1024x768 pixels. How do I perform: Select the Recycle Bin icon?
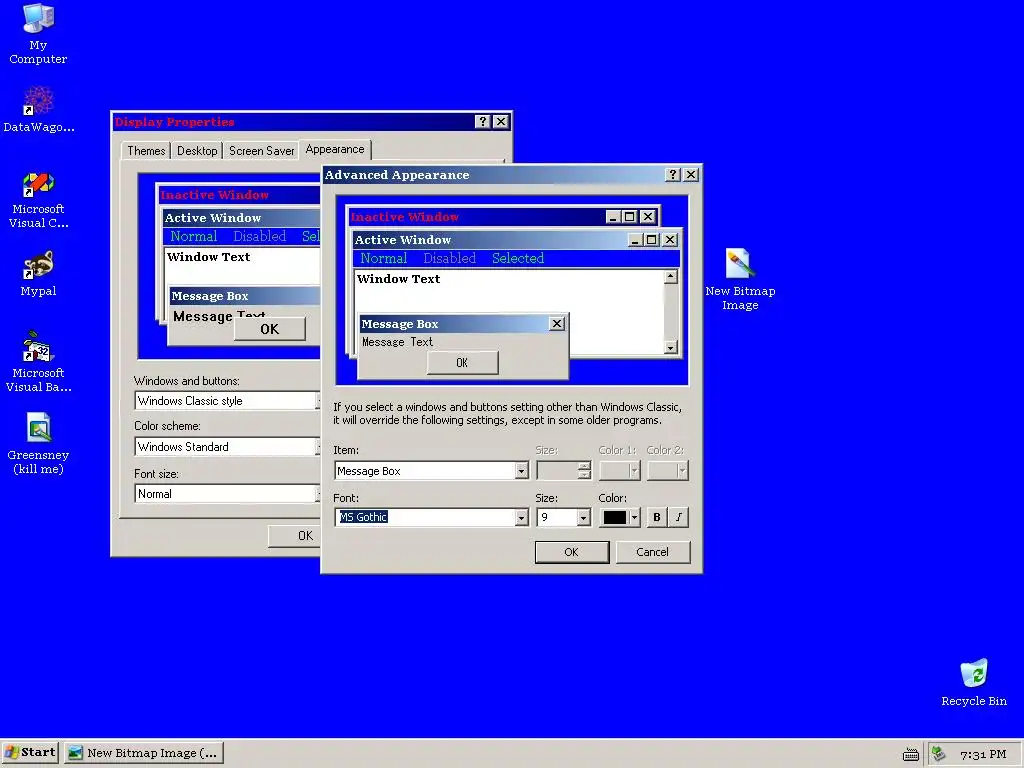coord(974,683)
